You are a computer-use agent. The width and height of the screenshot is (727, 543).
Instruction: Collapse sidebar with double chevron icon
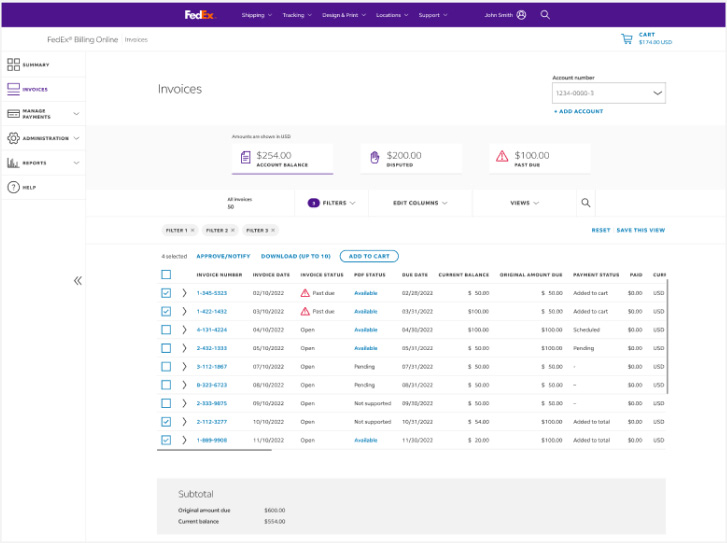coord(78,281)
